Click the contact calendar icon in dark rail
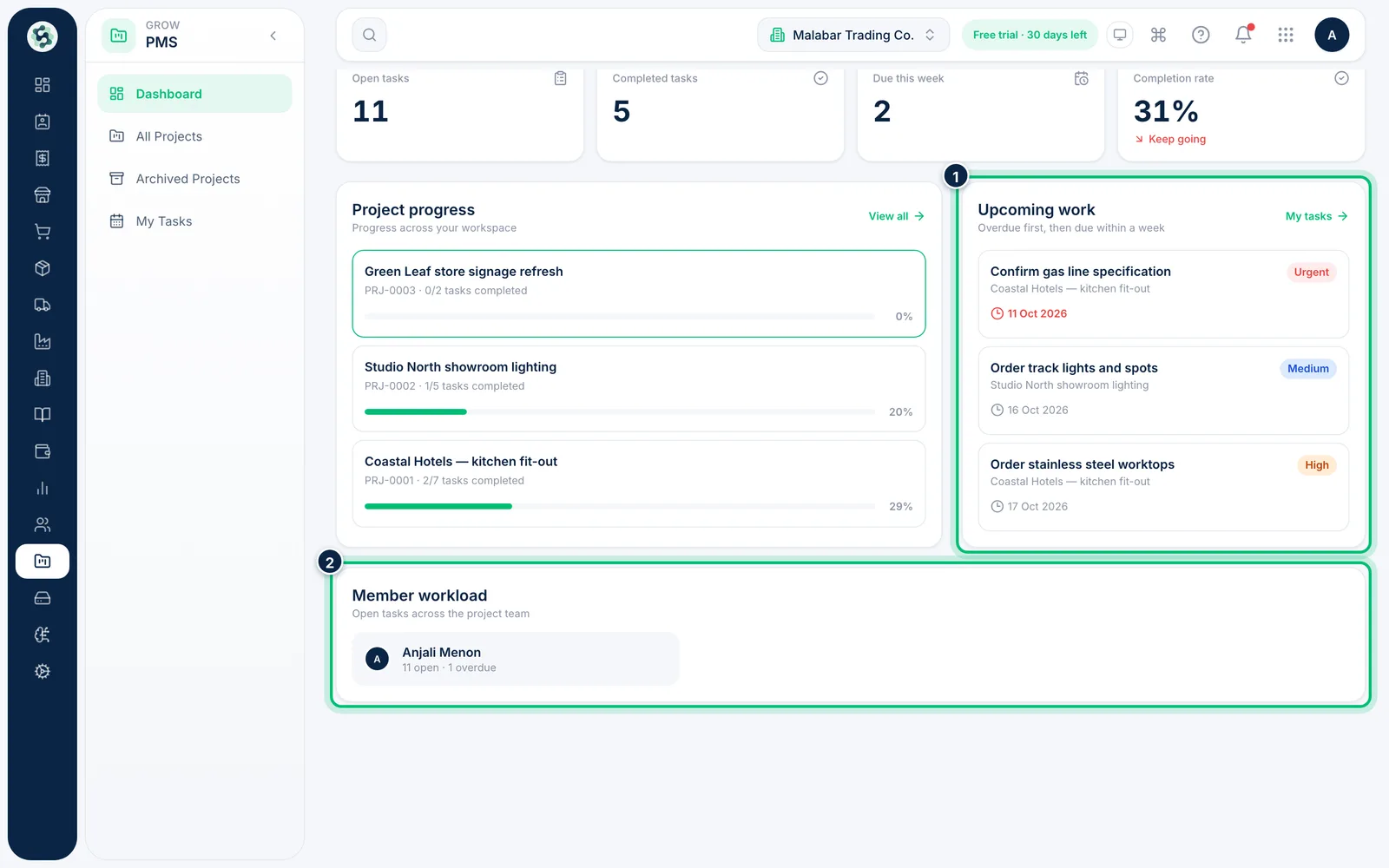This screenshot has width=1389, height=868. [x=42, y=122]
